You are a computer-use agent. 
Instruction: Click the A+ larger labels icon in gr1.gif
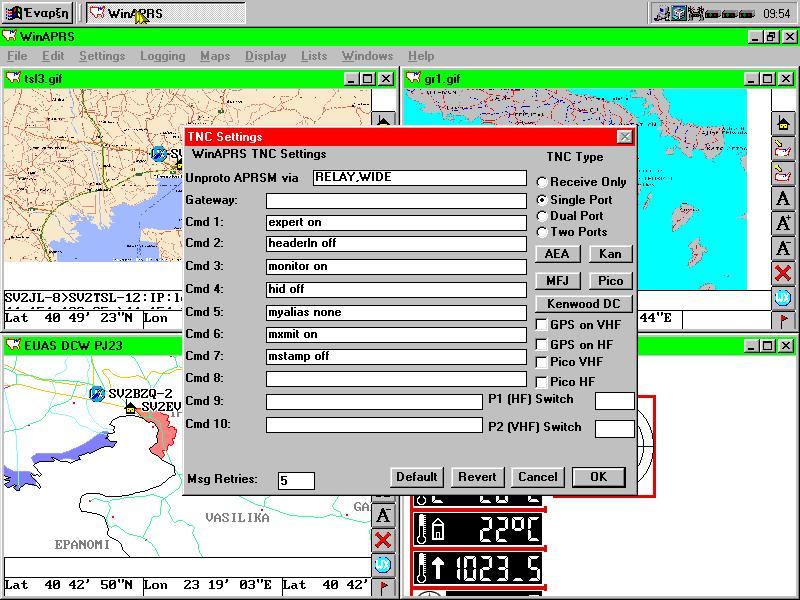(x=783, y=223)
